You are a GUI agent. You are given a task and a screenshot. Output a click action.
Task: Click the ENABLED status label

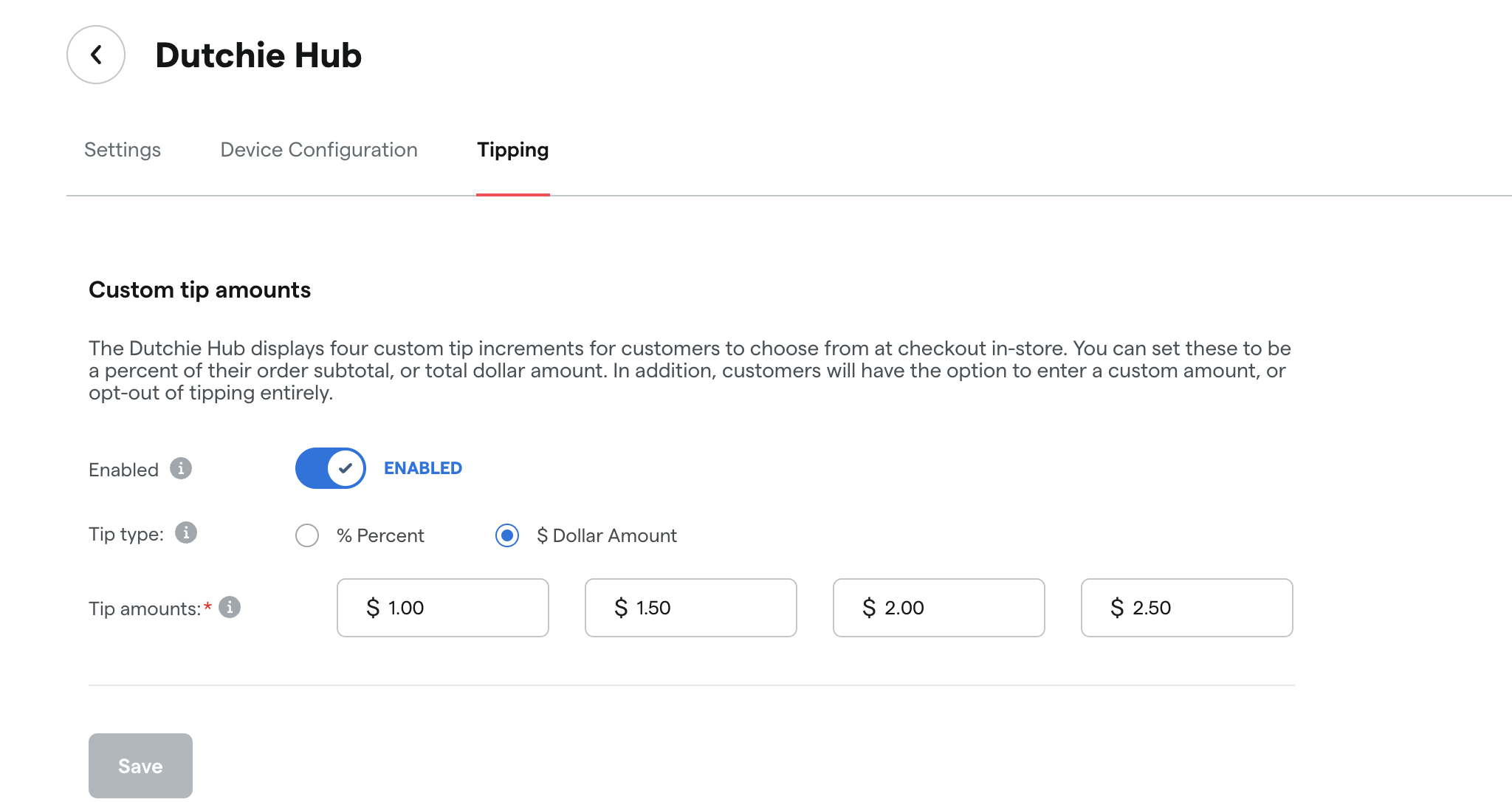point(422,467)
